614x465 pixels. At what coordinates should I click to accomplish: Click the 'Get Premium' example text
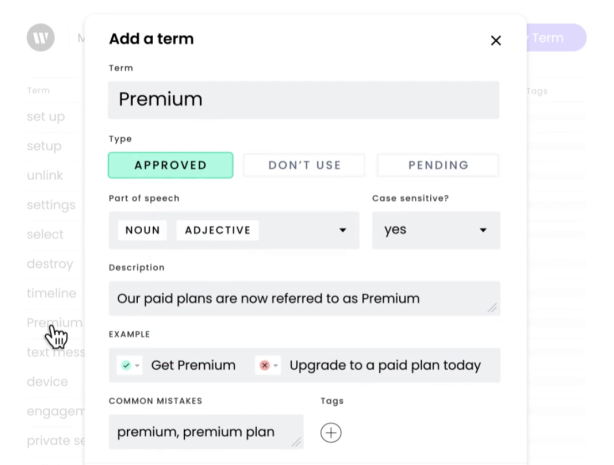(193, 365)
